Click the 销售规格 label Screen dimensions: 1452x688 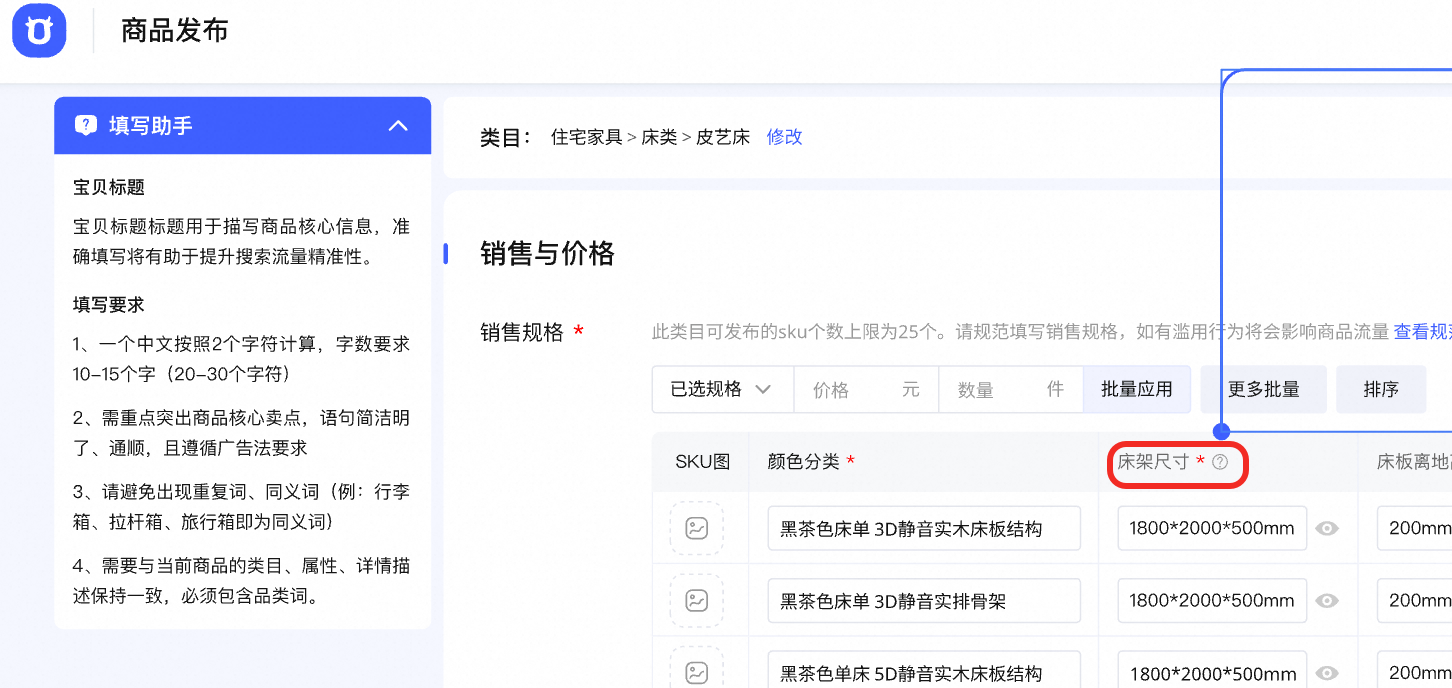tap(522, 332)
